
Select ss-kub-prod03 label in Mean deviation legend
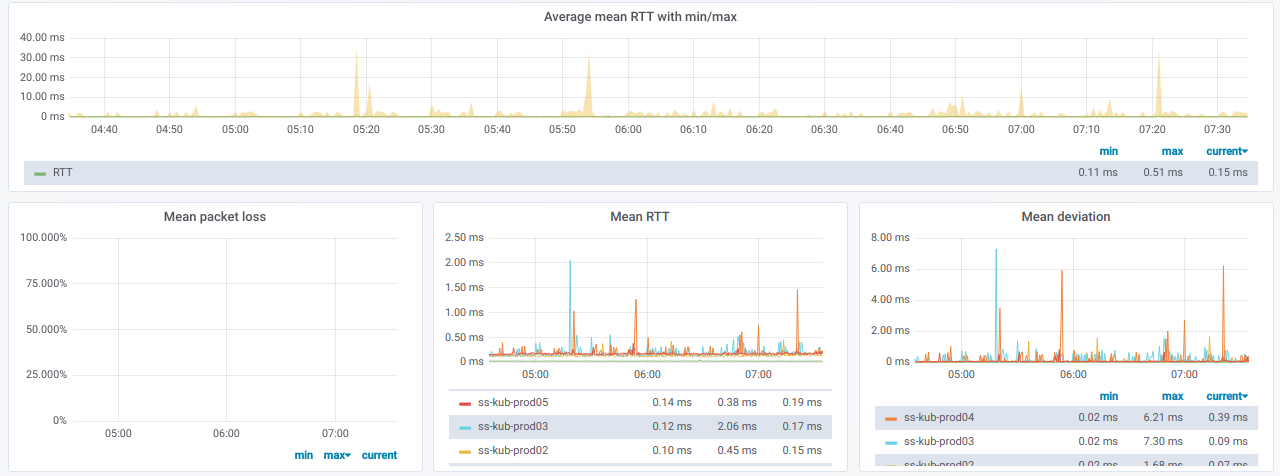(938, 442)
